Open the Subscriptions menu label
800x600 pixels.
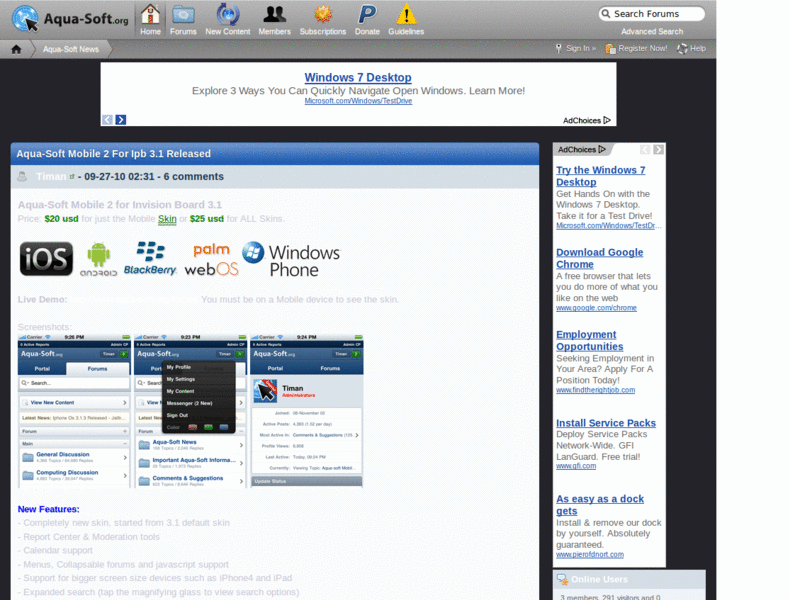pos(323,32)
